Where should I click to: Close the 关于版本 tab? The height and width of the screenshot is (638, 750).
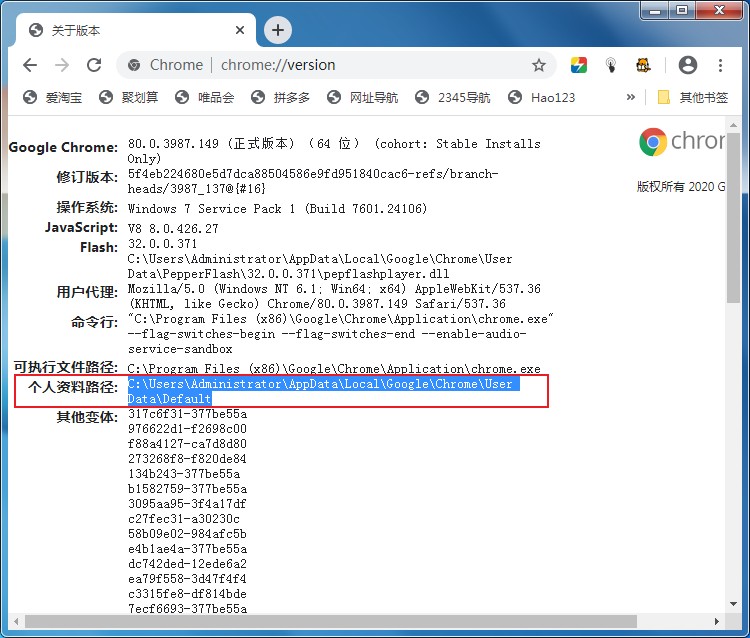pyautogui.click(x=240, y=30)
